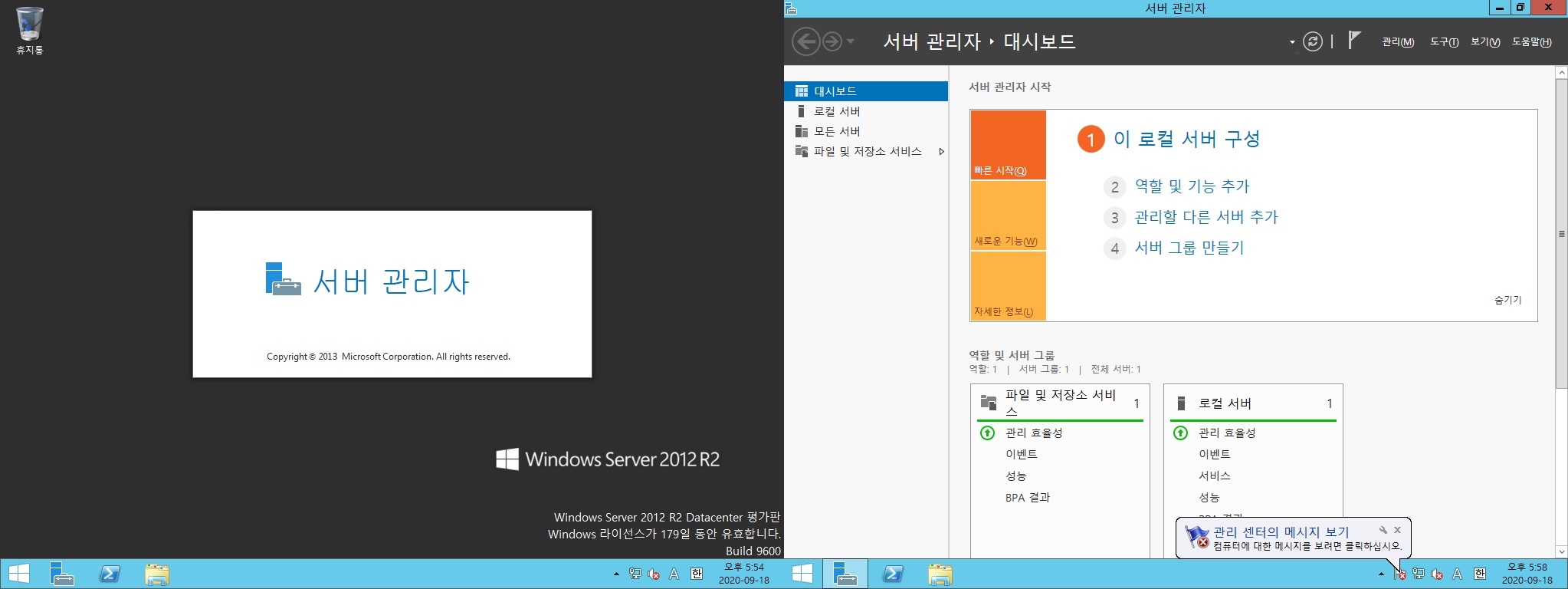Launch PowerShell from the 5:54 taskbar

110,574
